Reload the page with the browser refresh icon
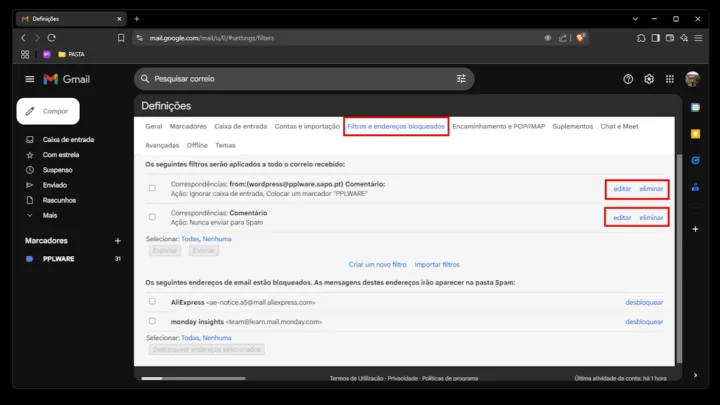The width and height of the screenshot is (720, 405). coord(52,37)
